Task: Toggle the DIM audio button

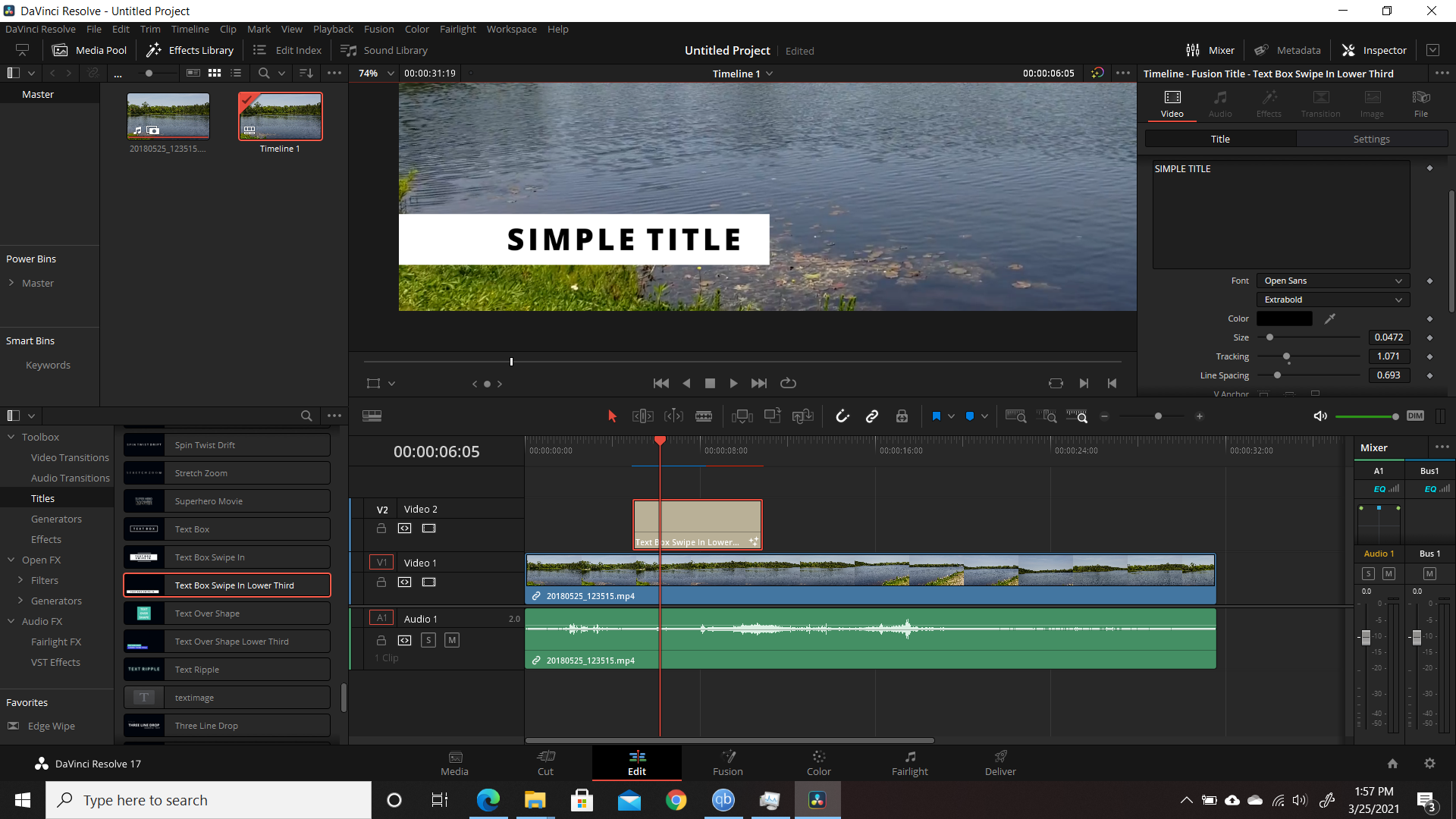Action: (1415, 416)
